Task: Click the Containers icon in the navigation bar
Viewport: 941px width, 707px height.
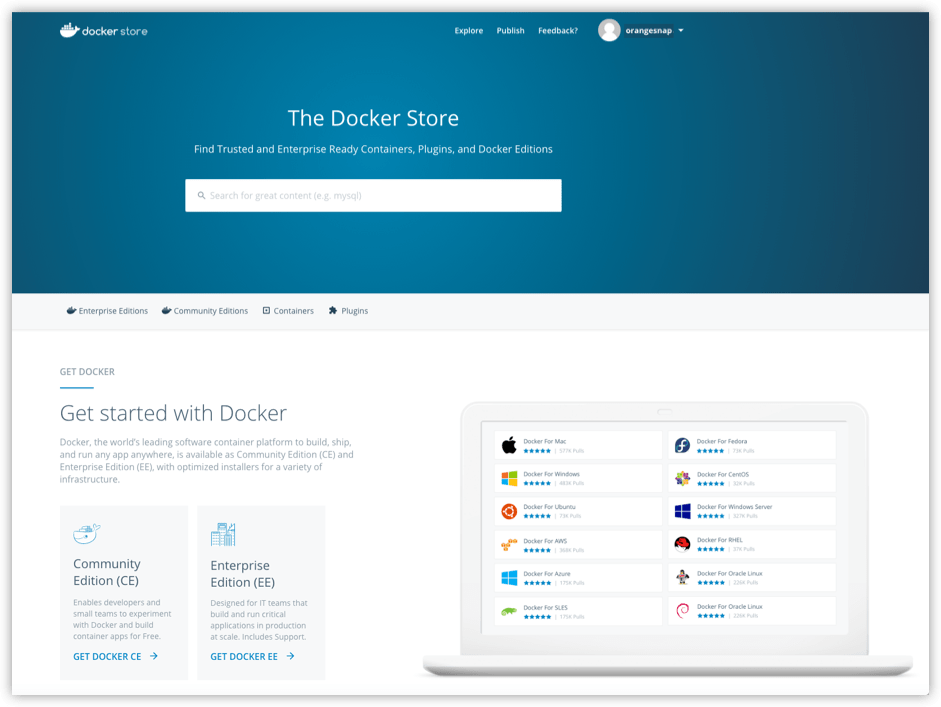Action: (265, 310)
